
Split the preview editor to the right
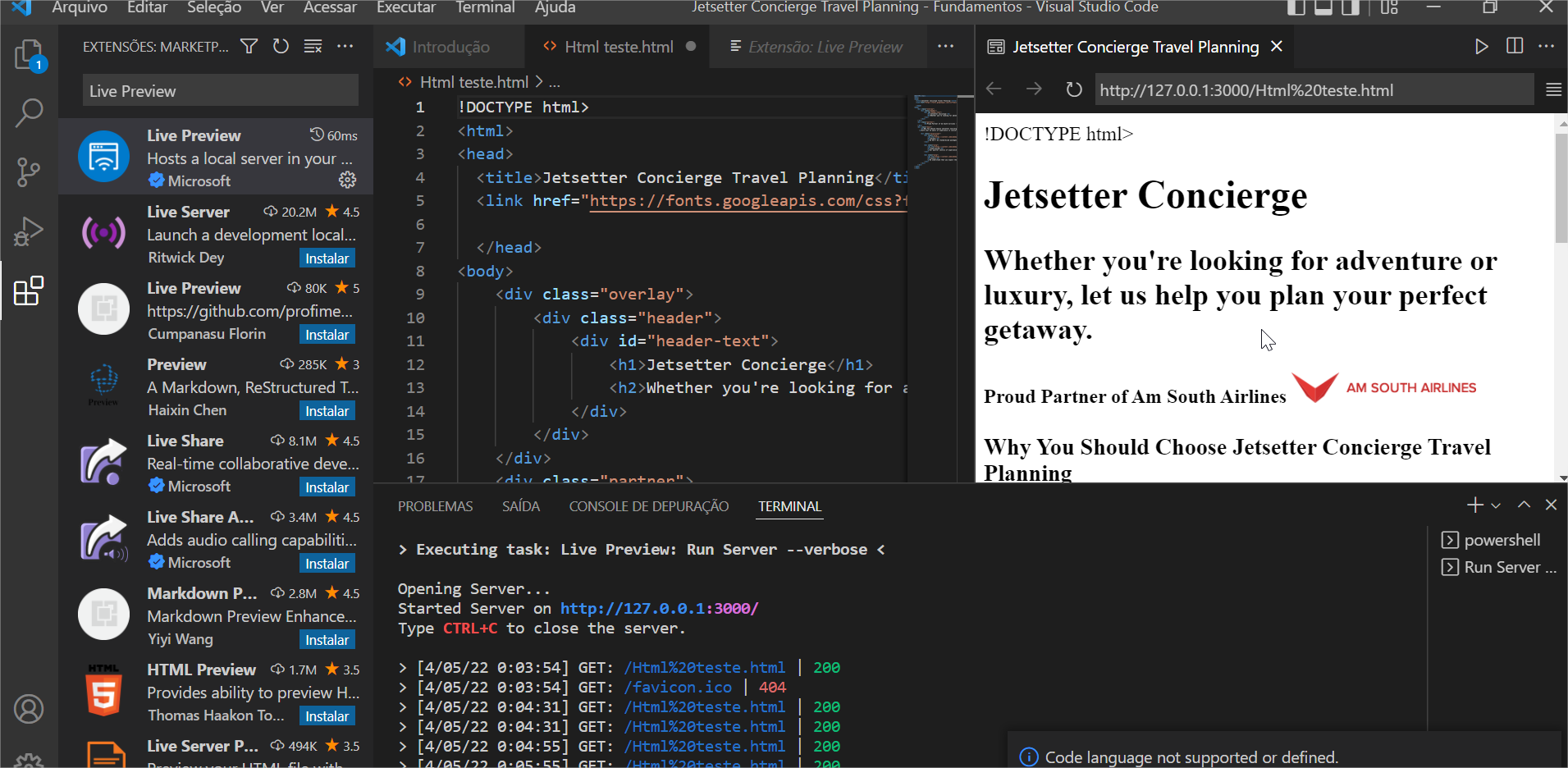pos(1515,47)
